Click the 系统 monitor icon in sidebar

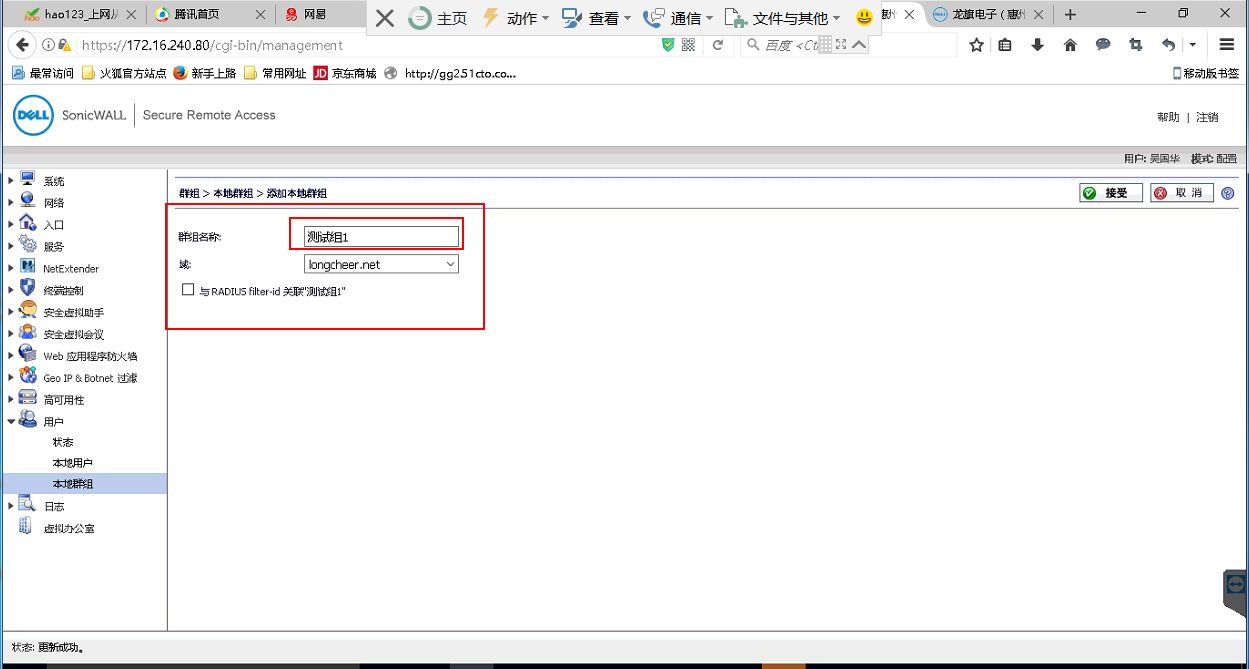[x=28, y=180]
